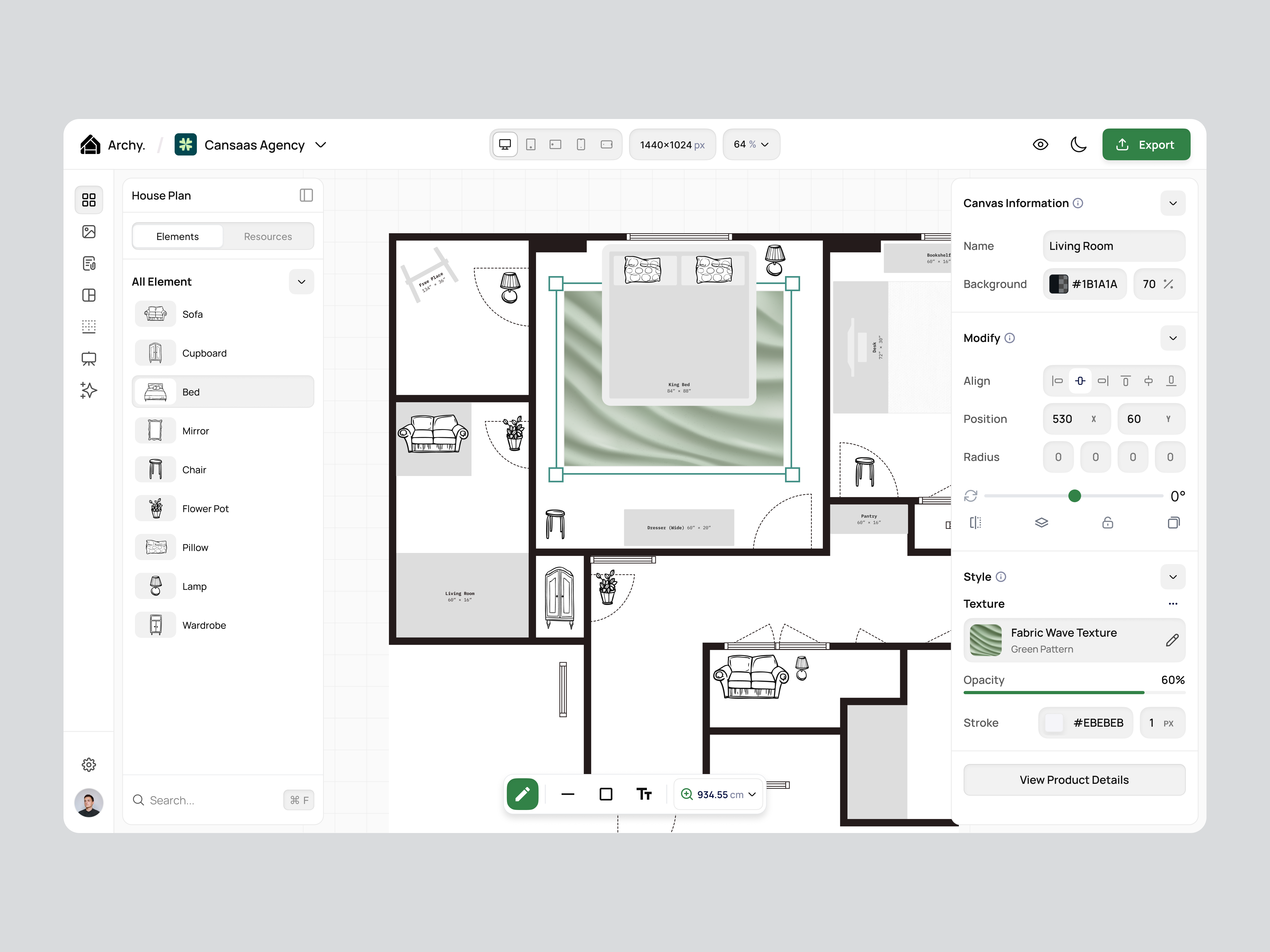This screenshot has height=952, width=1270.
Task: Toggle dark mode with the moon icon
Action: tap(1079, 145)
